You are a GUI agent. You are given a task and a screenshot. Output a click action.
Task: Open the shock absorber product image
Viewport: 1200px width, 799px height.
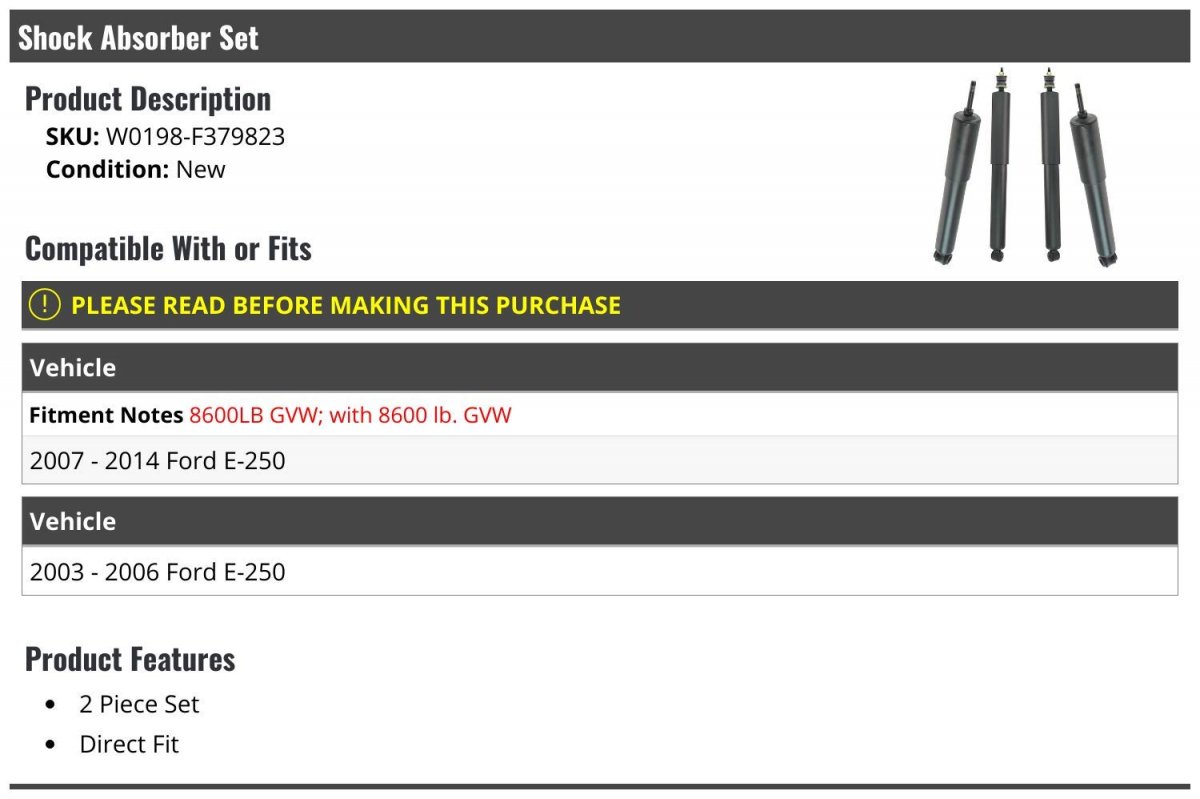[x=1026, y=168]
